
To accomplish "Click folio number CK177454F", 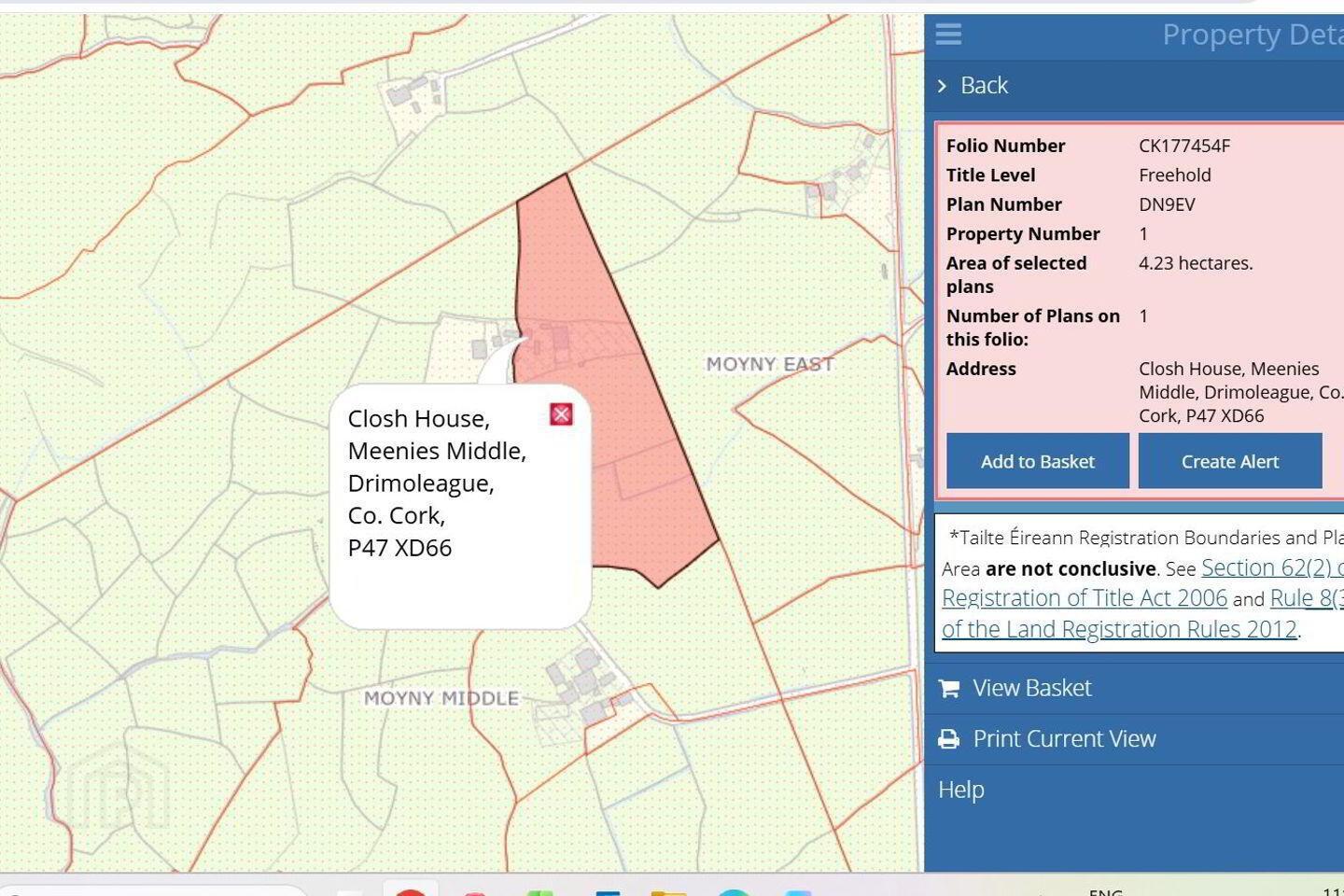I will [x=1184, y=146].
